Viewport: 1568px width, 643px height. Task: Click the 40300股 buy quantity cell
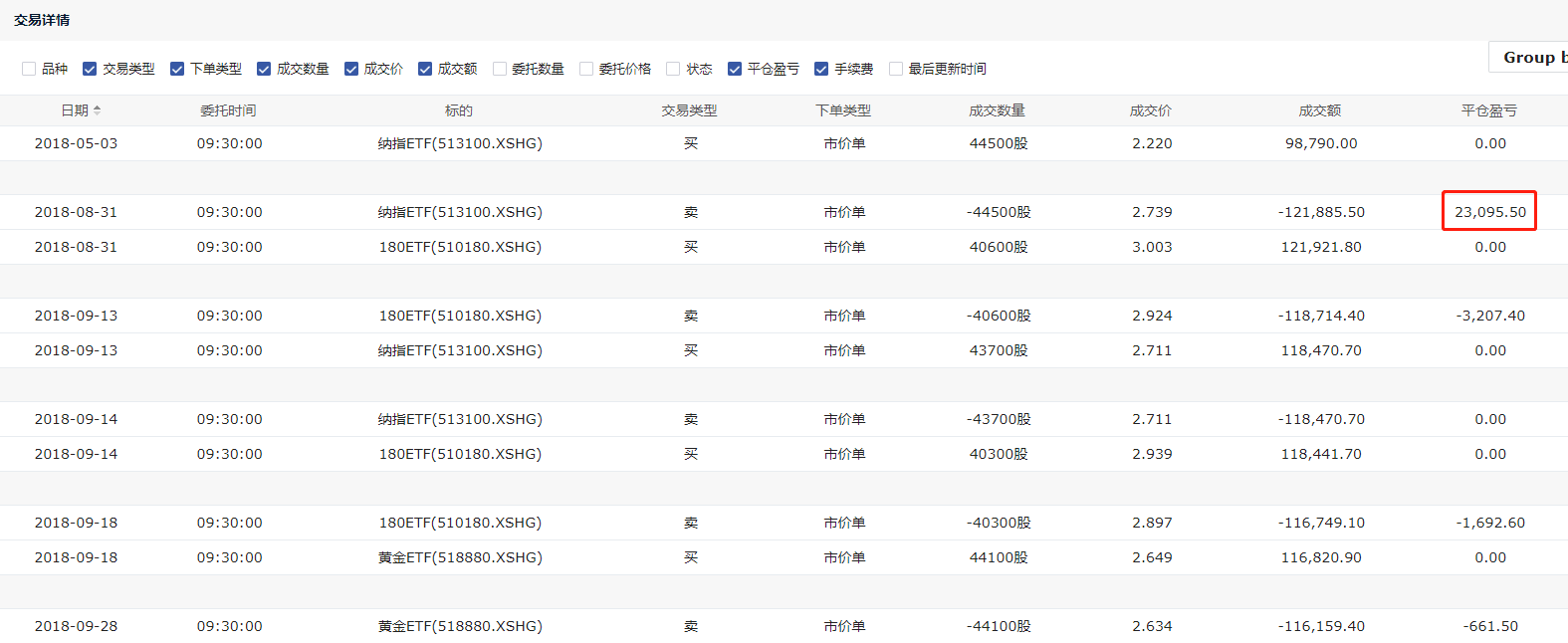point(999,454)
